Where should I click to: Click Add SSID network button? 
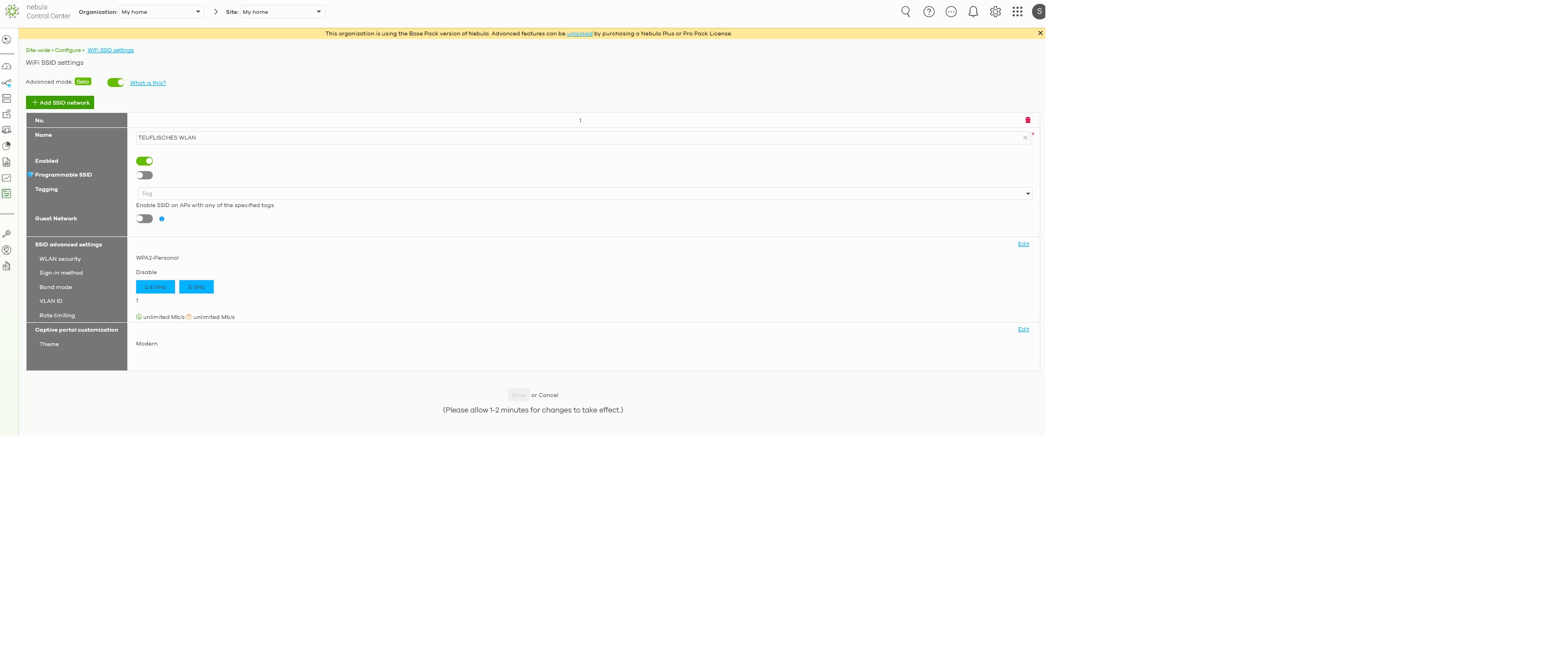60,103
